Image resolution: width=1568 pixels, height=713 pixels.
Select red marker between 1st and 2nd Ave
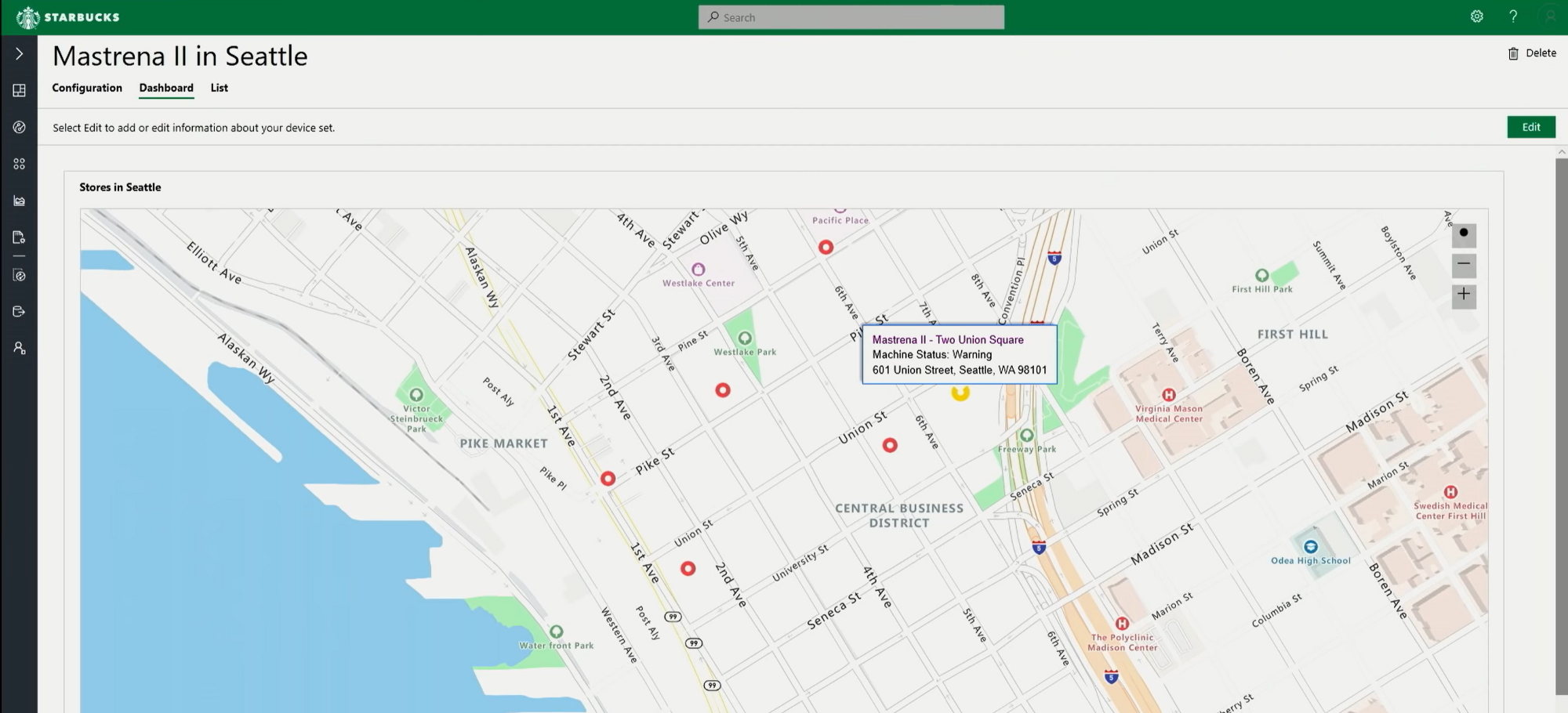[x=688, y=569]
